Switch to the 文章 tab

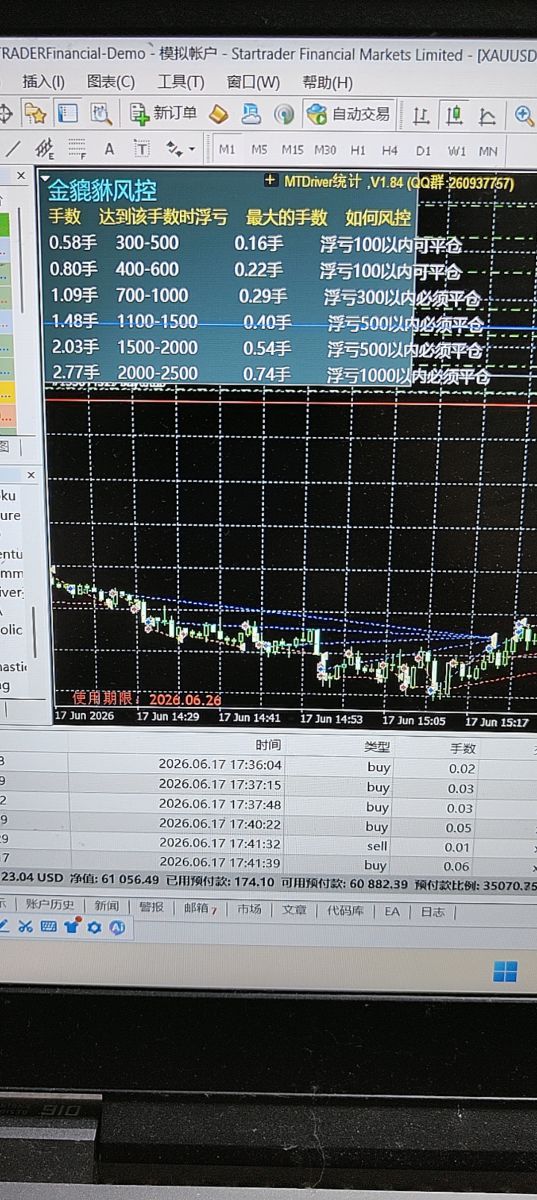click(294, 910)
